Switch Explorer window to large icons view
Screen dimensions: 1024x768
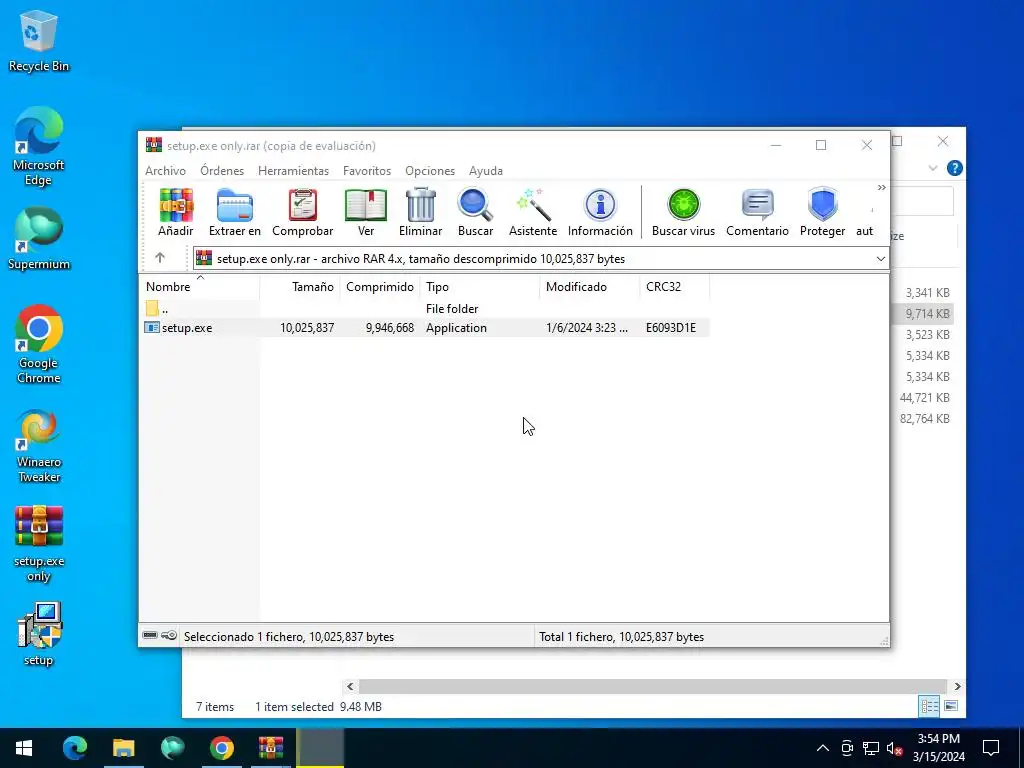[x=952, y=706]
